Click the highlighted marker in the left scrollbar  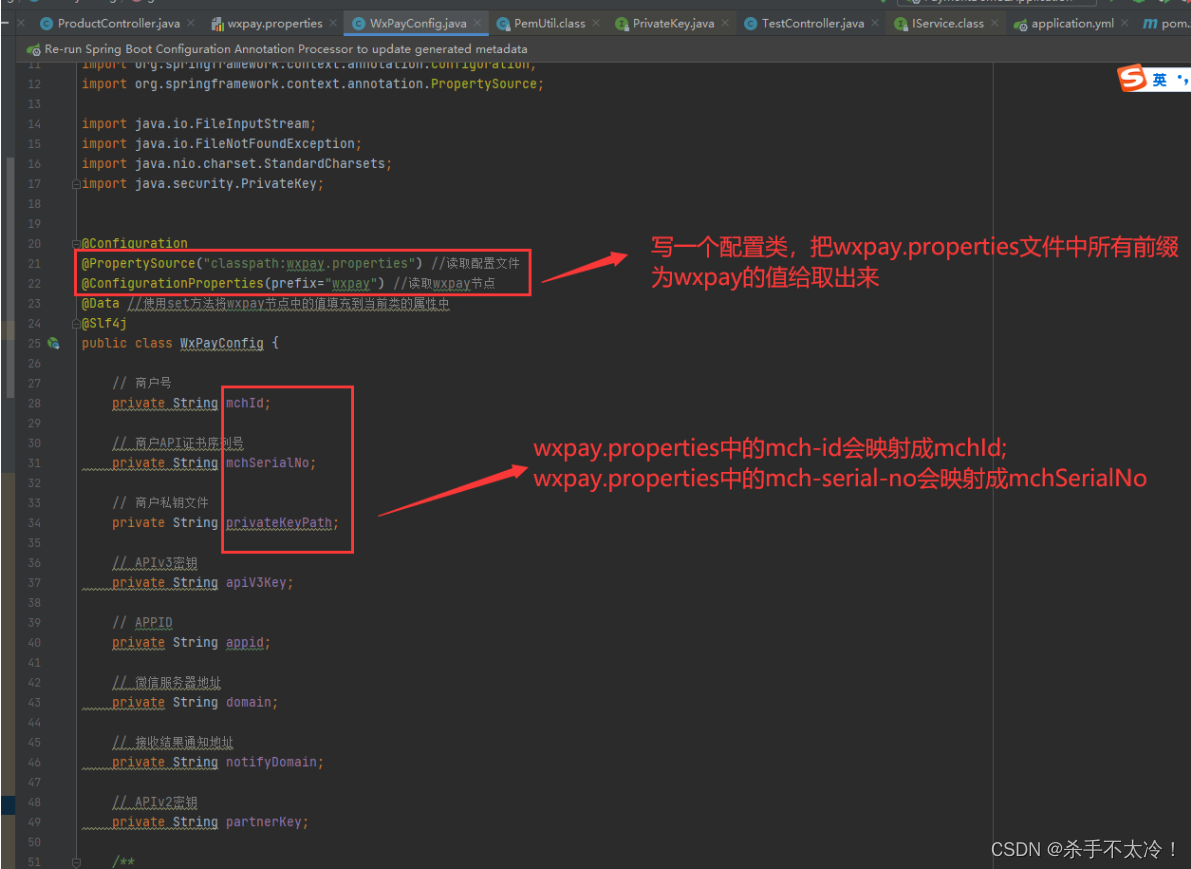click(8, 805)
